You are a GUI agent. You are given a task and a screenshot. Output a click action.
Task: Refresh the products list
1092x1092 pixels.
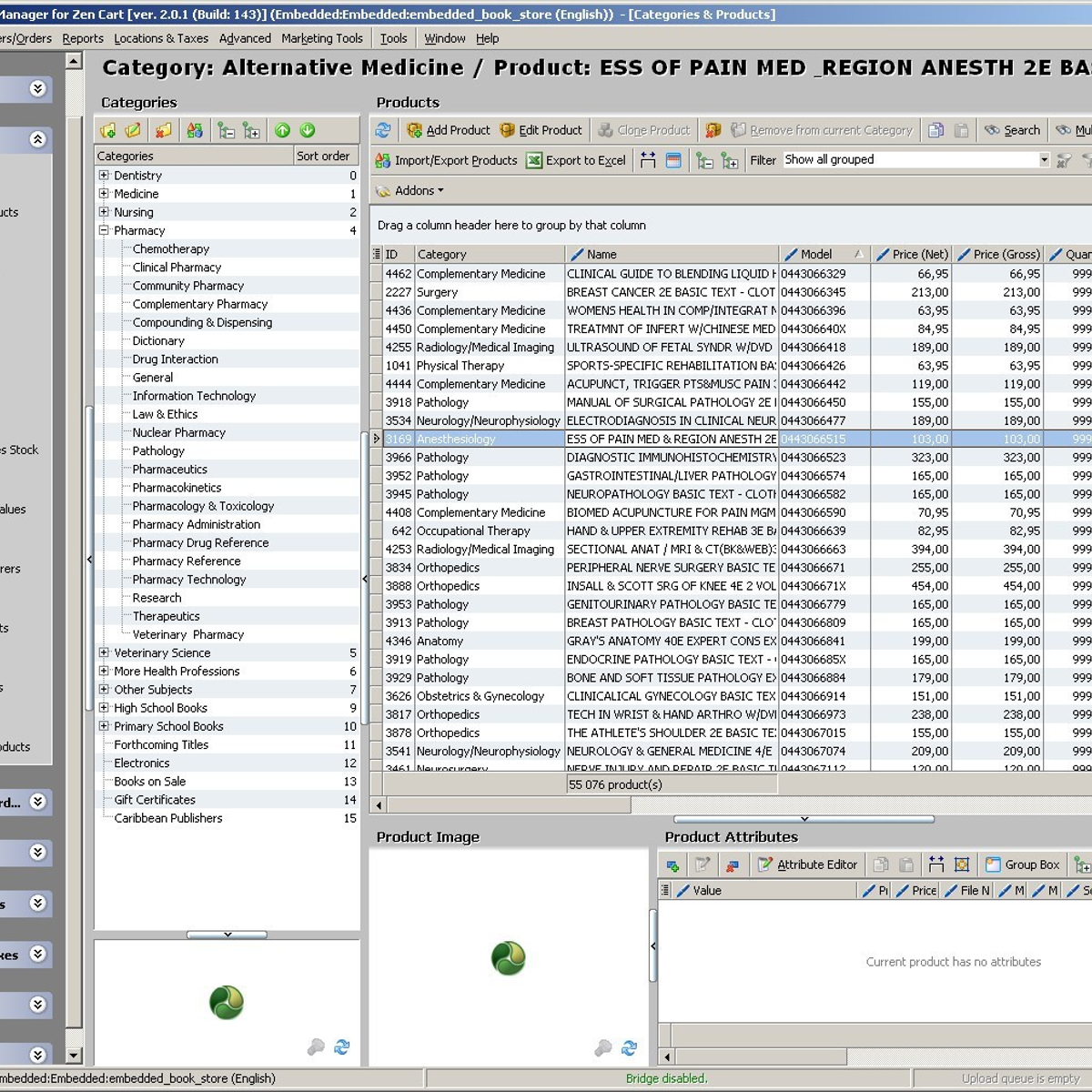tap(383, 130)
